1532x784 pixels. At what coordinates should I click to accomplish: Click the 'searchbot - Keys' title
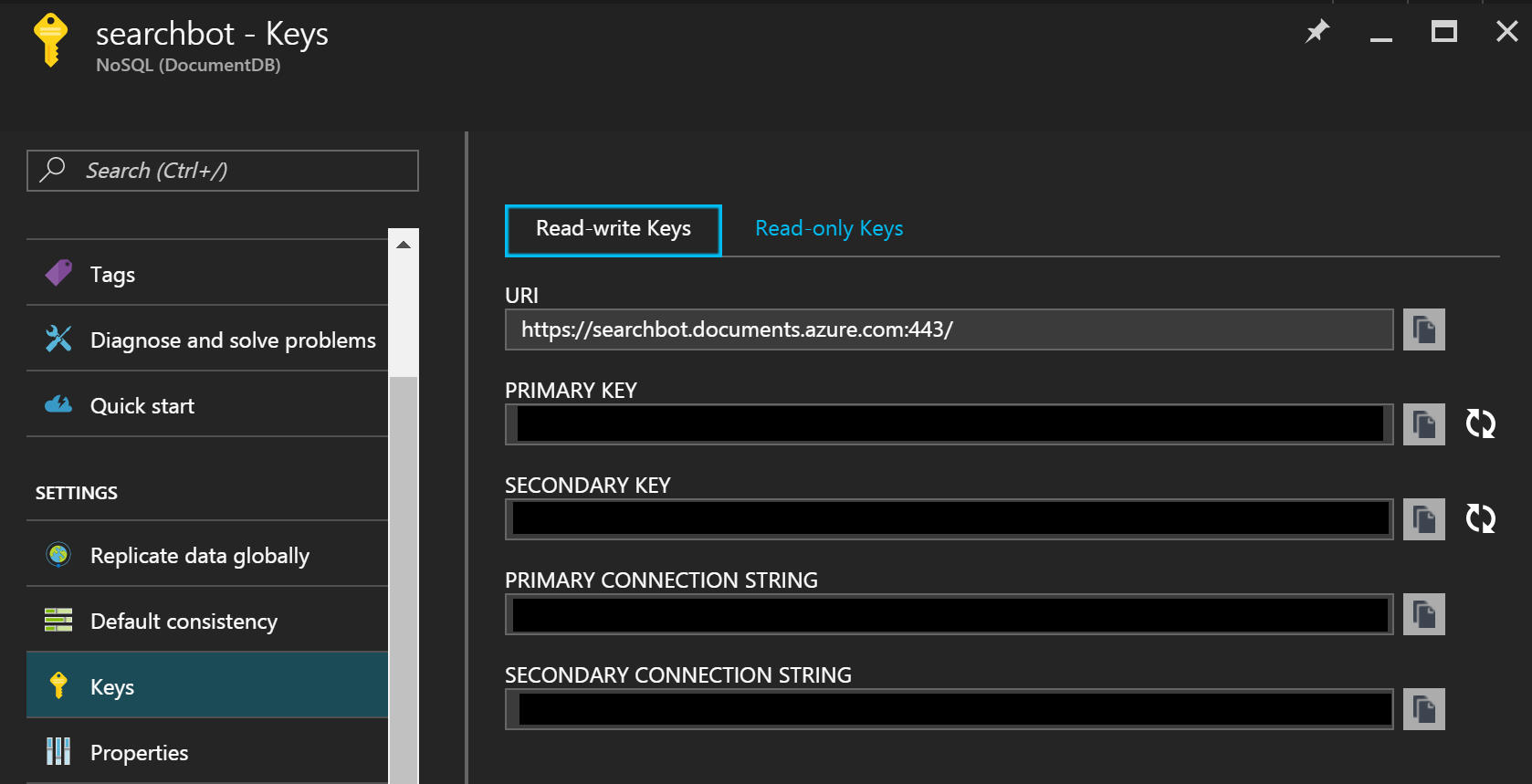click(212, 34)
